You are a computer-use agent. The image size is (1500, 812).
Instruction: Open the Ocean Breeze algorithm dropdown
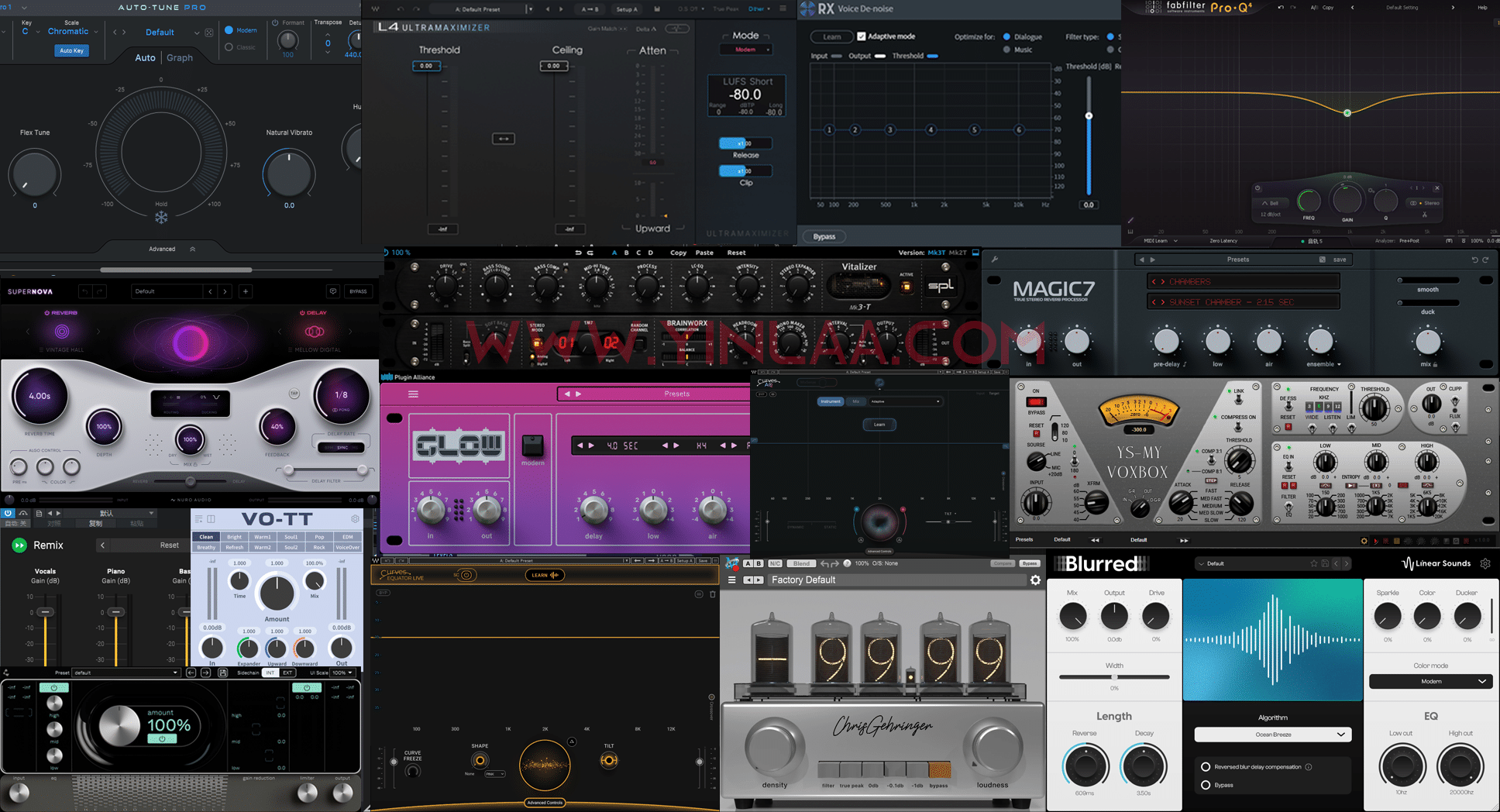pyautogui.click(x=1272, y=734)
